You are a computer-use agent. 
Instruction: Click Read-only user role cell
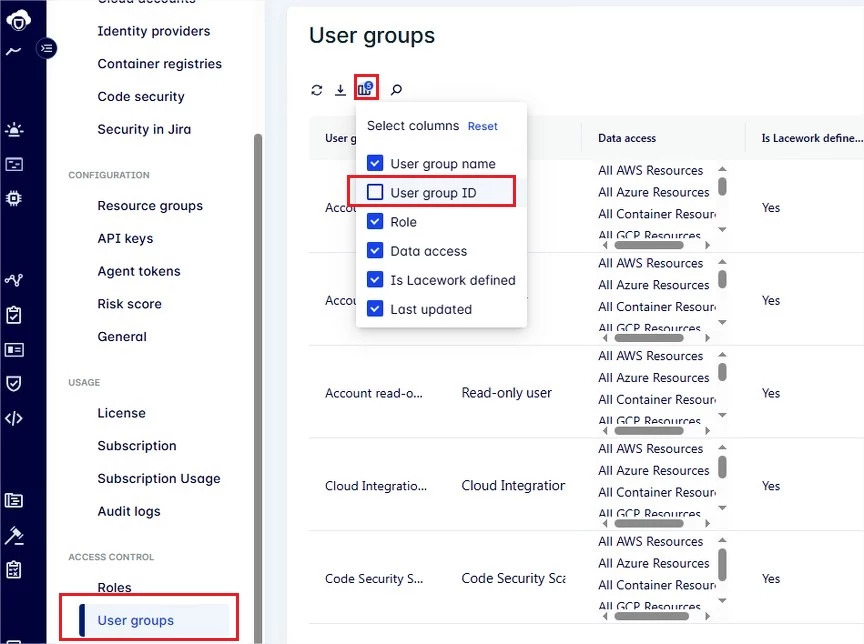point(506,393)
